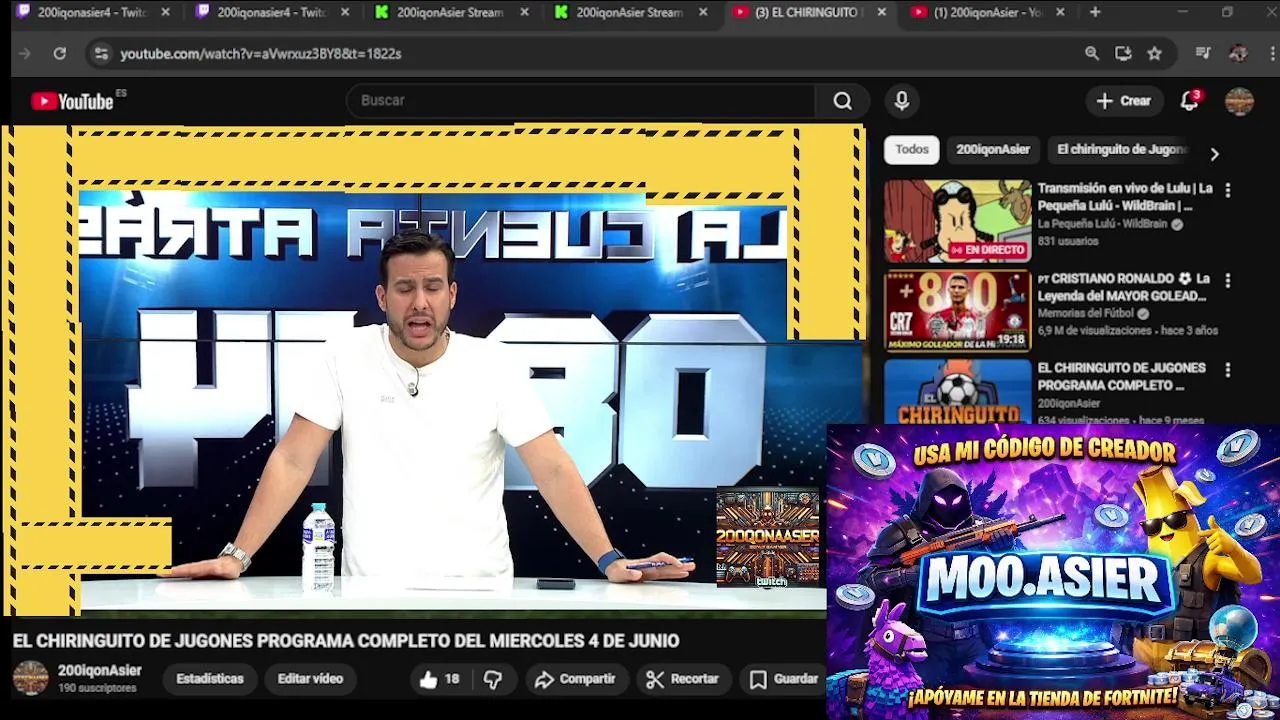Dislike the video with thumbs down
This screenshot has height=720, width=1280.
point(492,679)
